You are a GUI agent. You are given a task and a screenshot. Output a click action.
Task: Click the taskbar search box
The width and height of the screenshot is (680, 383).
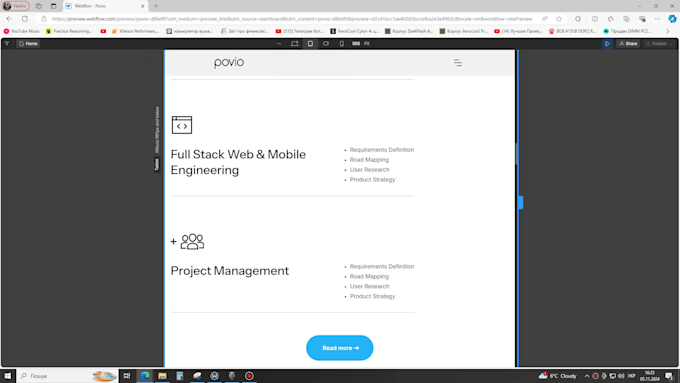coord(67,376)
